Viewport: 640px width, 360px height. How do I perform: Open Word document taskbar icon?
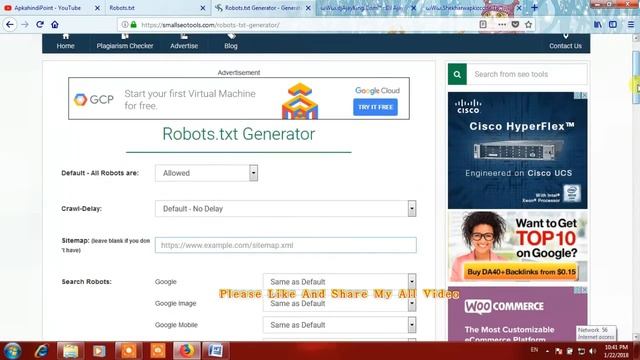click(x=216, y=351)
